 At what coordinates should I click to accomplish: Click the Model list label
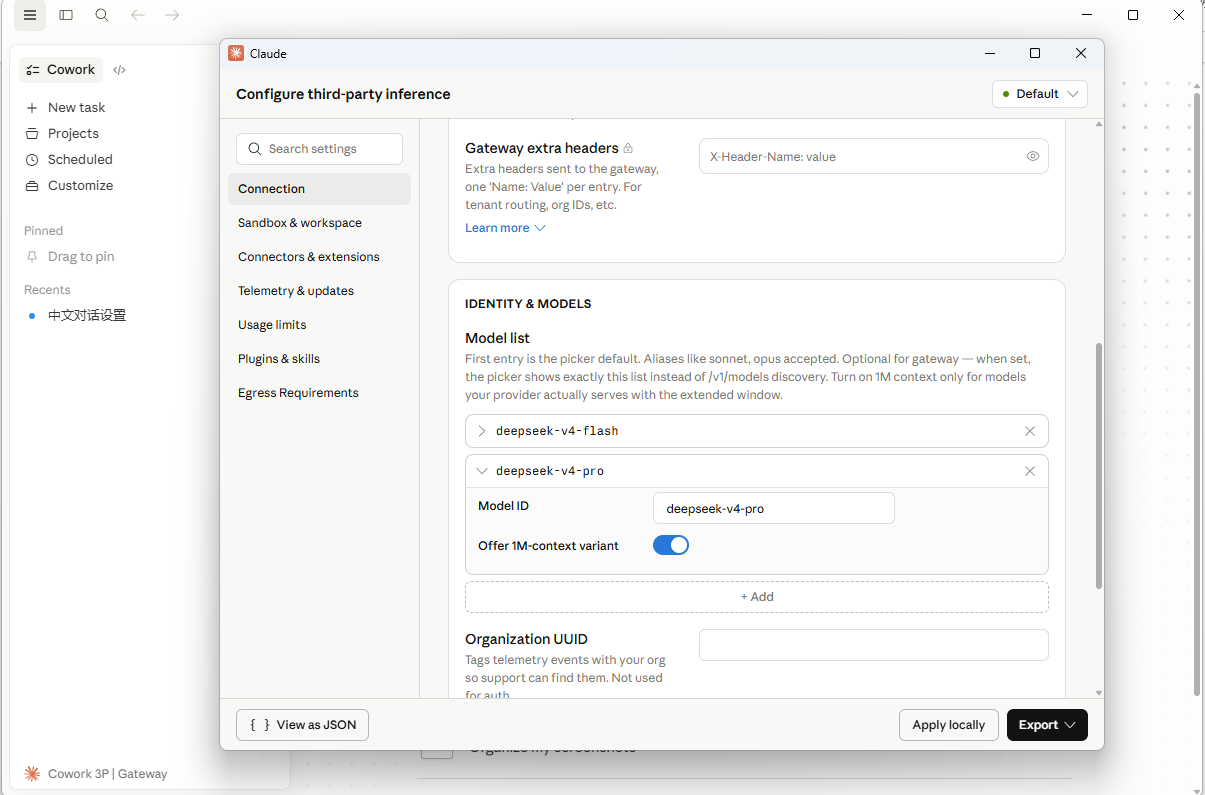(x=497, y=338)
